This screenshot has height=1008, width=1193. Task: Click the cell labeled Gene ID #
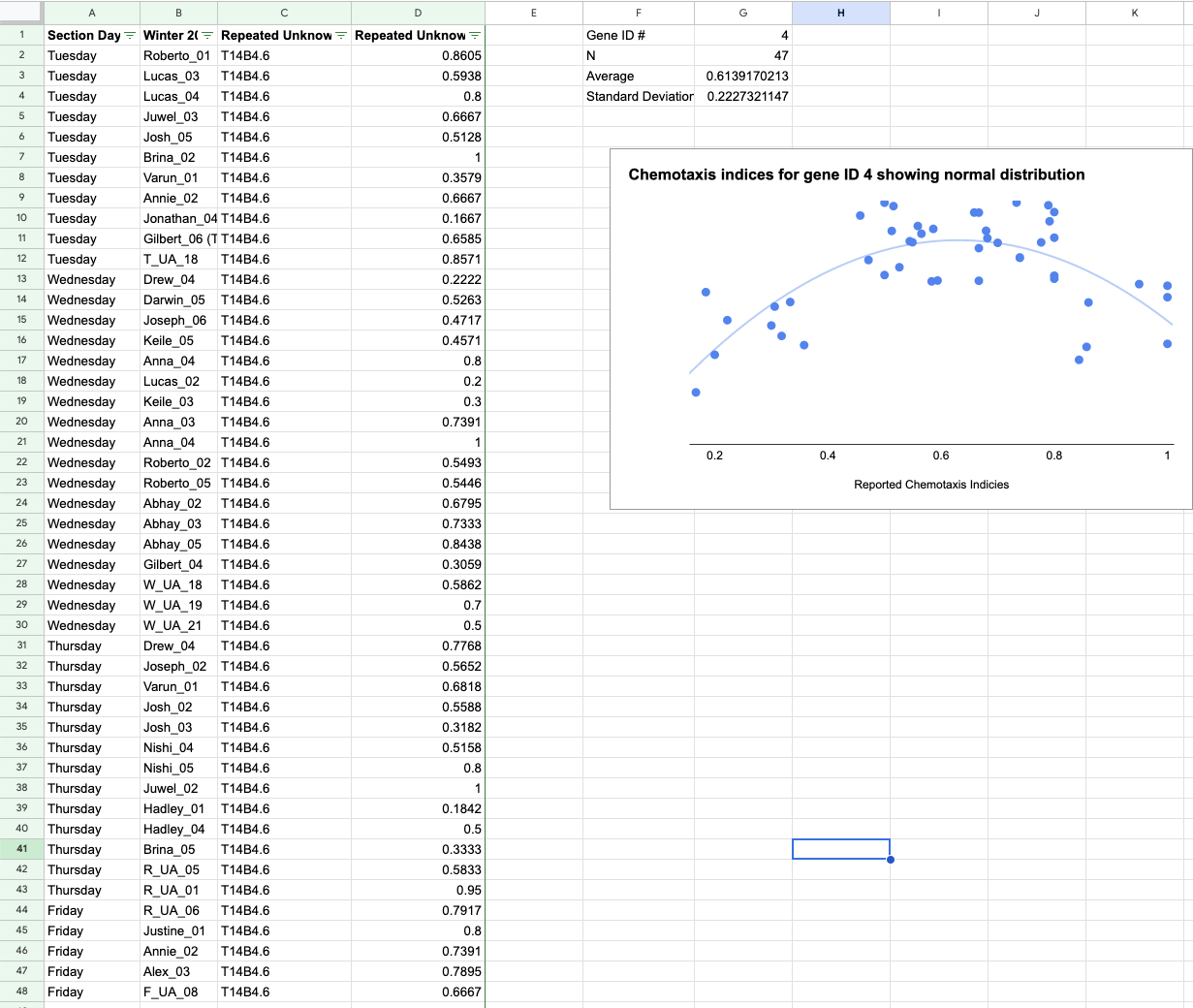[639, 35]
